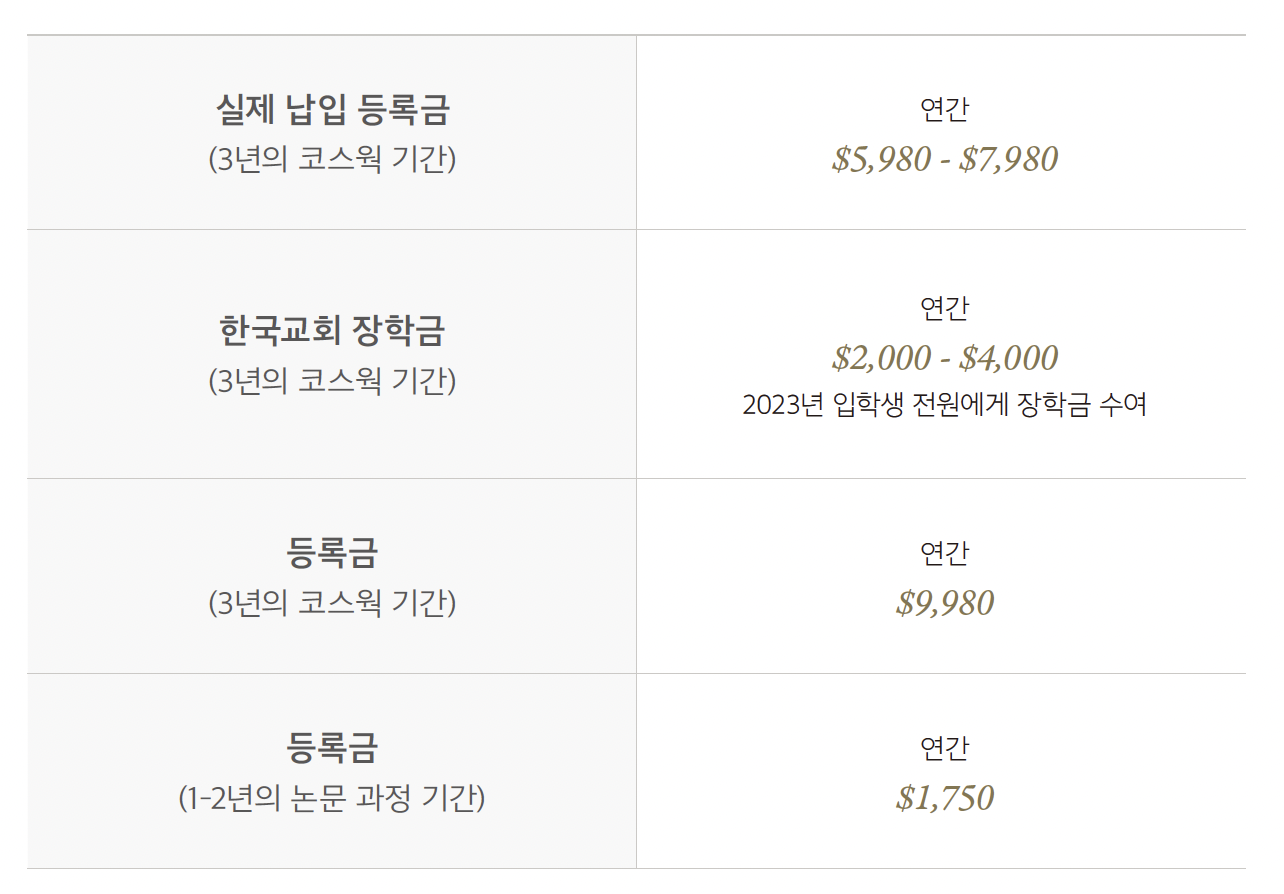The width and height of the screenshot is (1284, 894).
Task: Click the '한국교회 장학금' heading
Action: coord(332,330)
